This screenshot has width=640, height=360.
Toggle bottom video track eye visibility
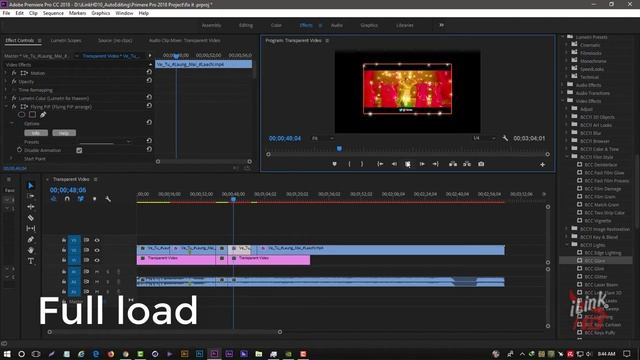[x=97, y=260]
